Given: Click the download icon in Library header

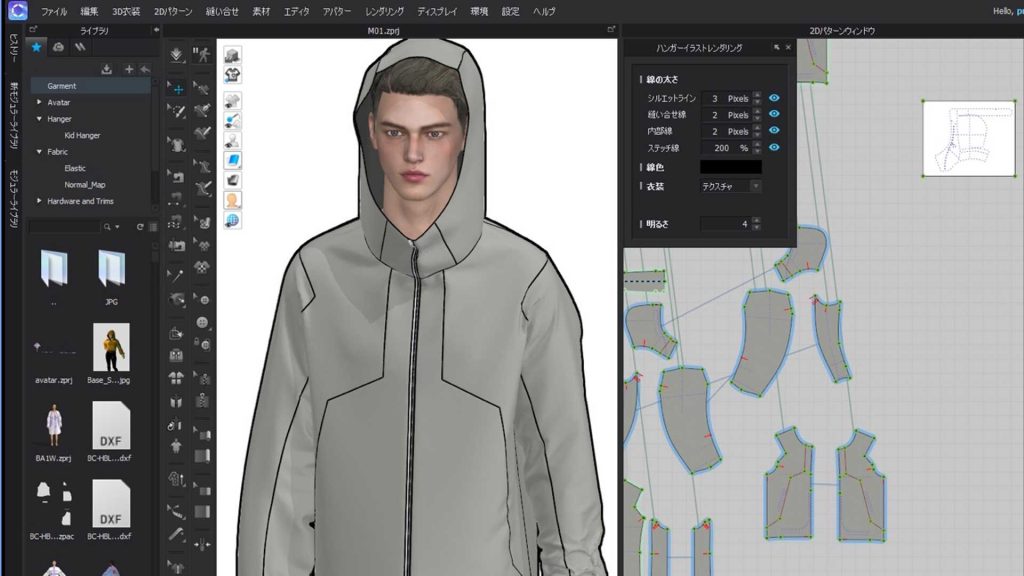Looking at the screenshot, I should (x=107, y=69).
